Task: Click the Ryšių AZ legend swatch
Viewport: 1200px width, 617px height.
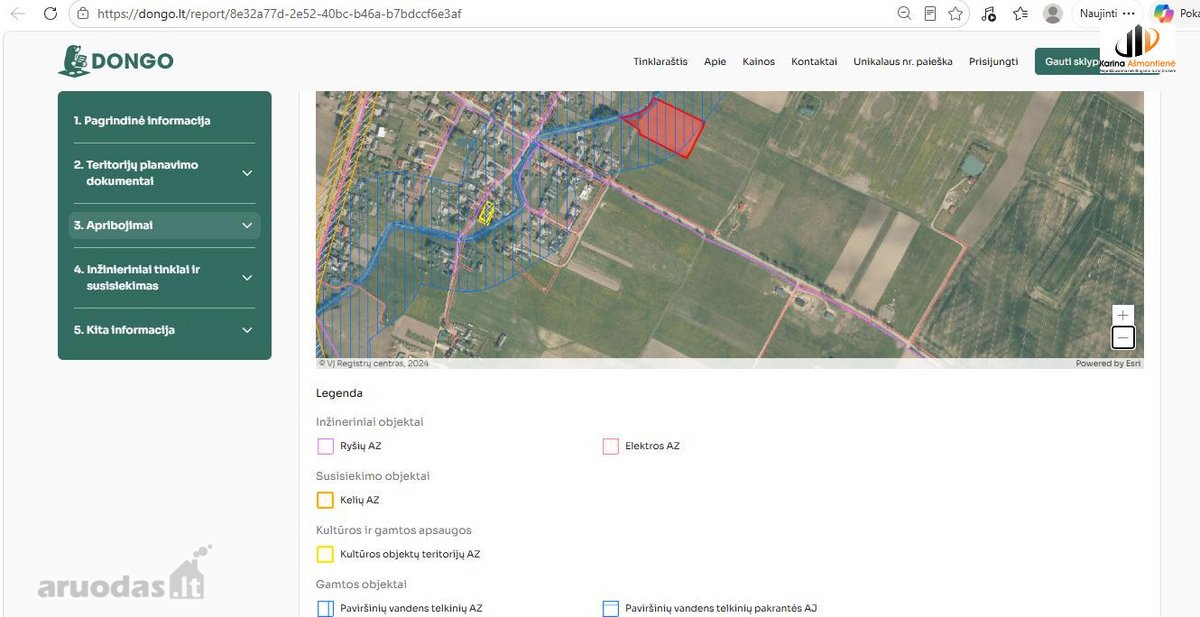Action: point(325,446)
